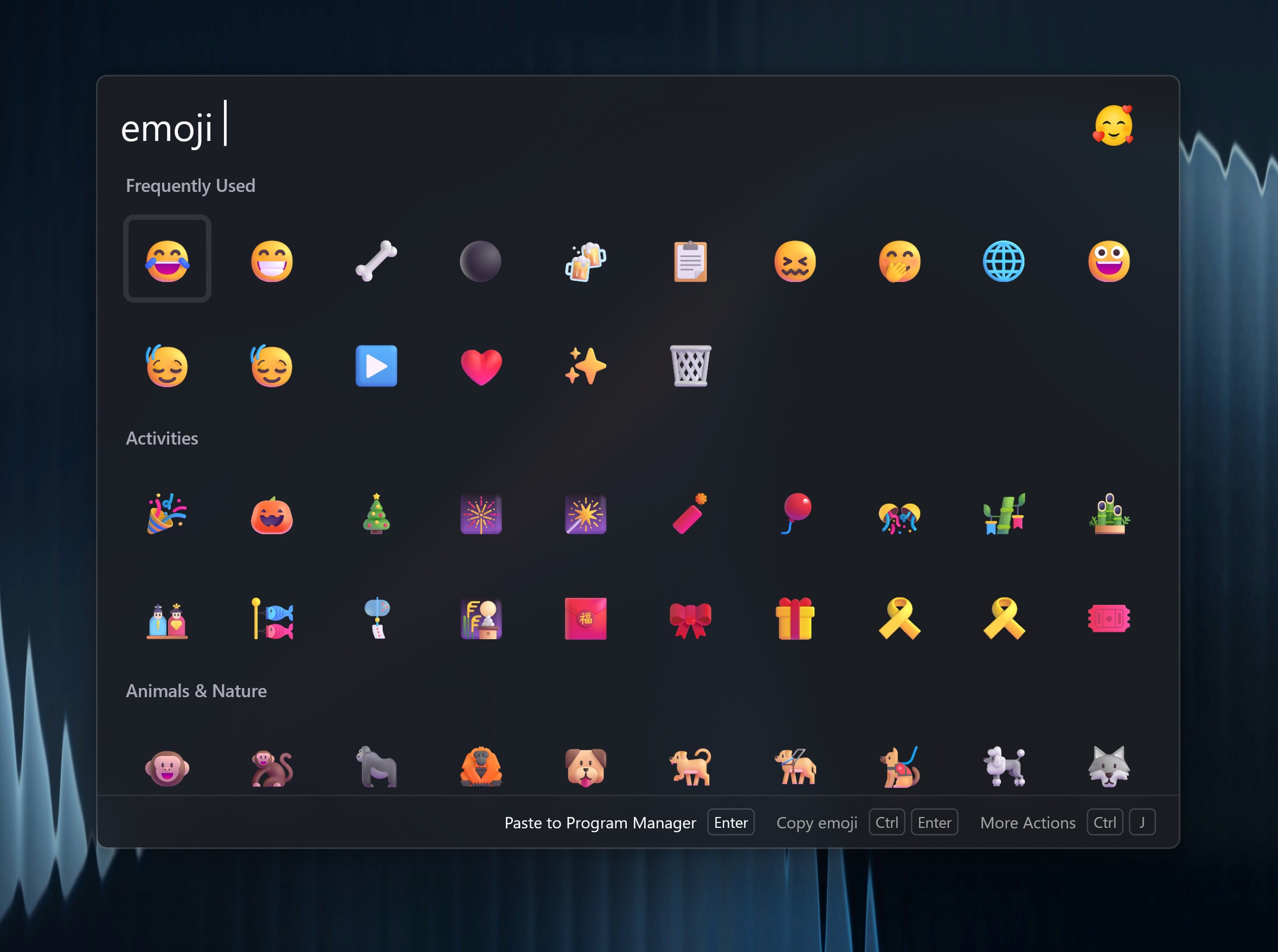Select the Japanese dolls emoji
1278x952 pixels.
coord(167,621)
